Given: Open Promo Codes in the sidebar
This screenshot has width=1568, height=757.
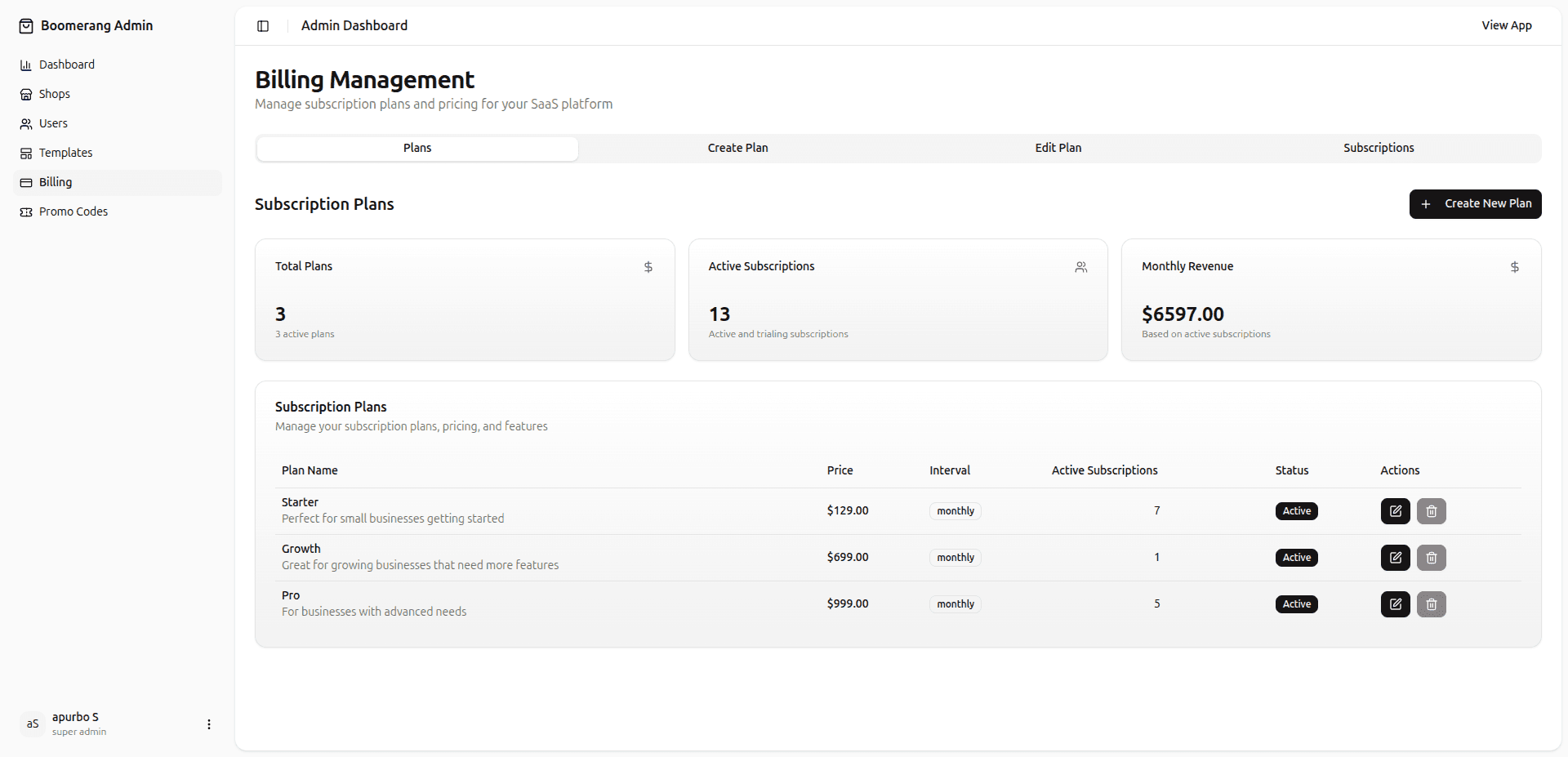Looking at the screenshot, I should tap(118, 212).
